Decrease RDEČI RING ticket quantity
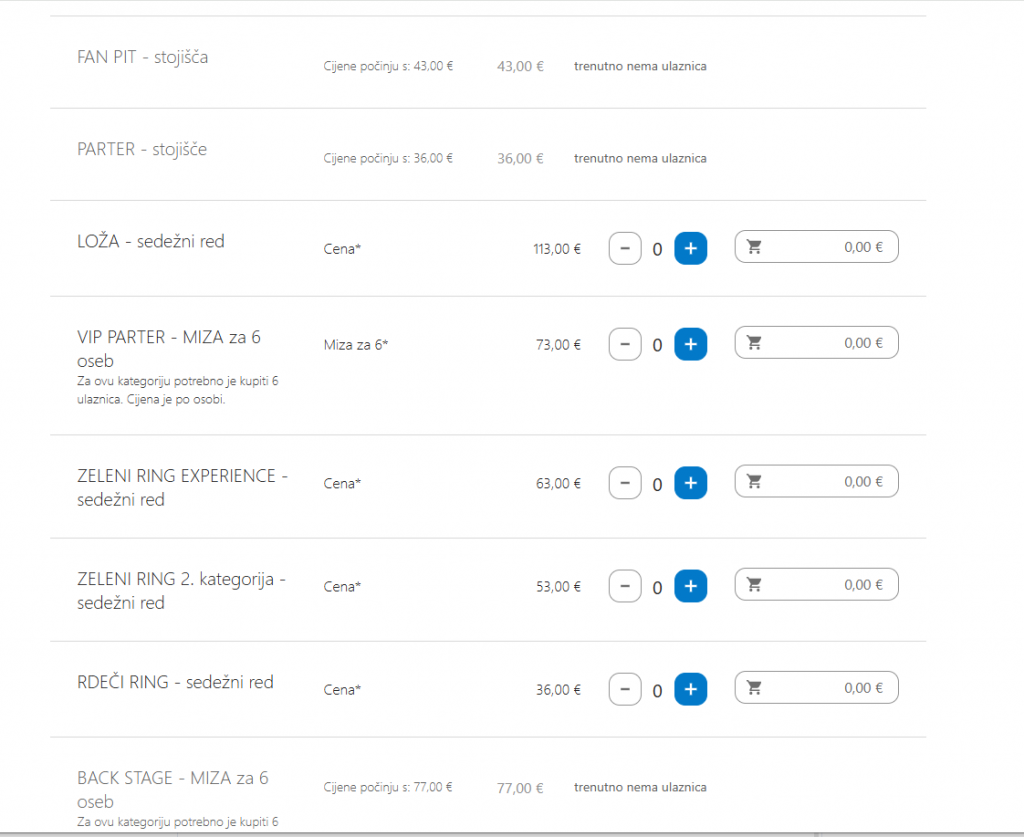The height and width of the screenshot is (837, 1024). click(x=625, y=689)
